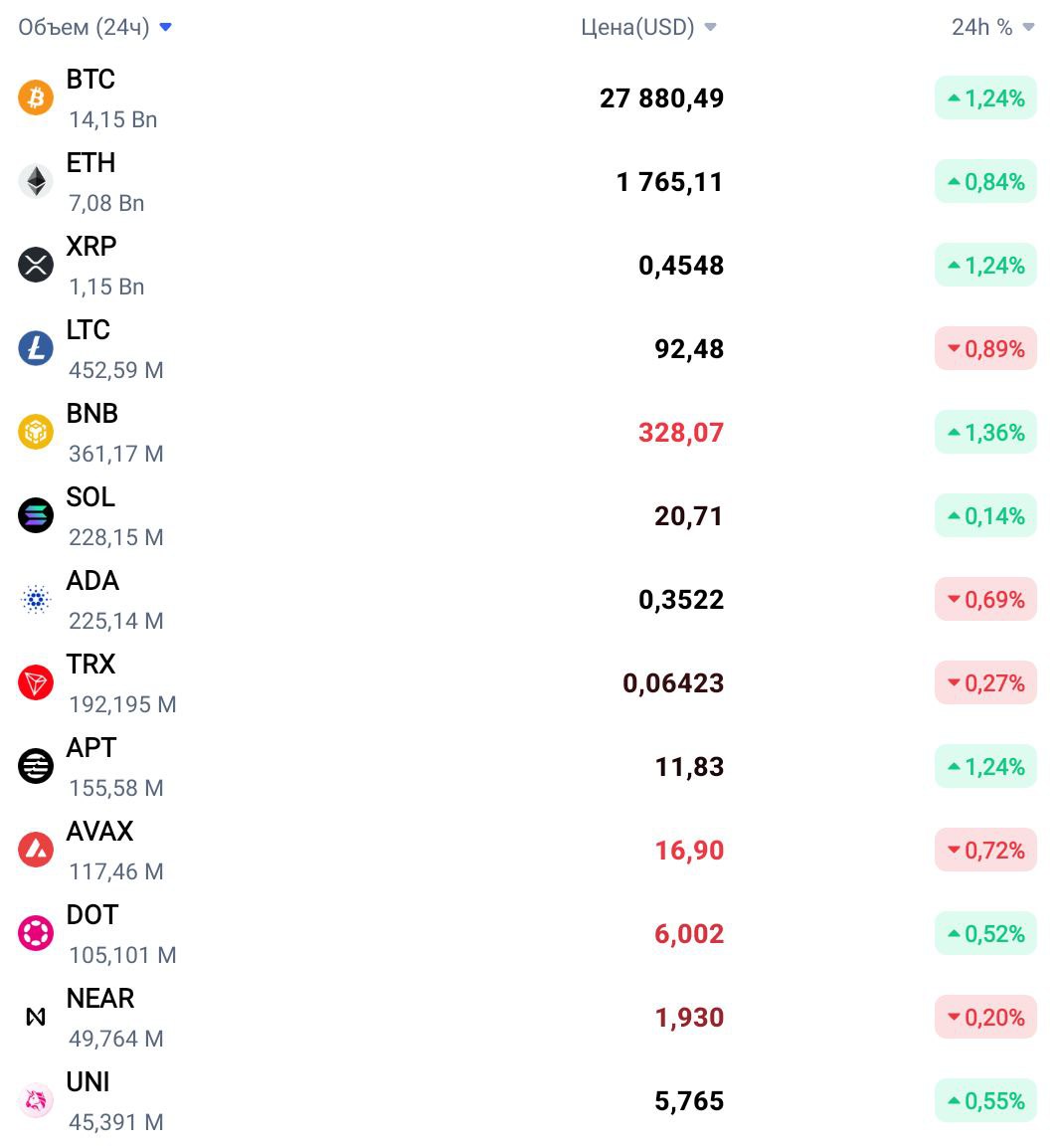Sort by Объем (24ч) dropdown arrow

tap(165, 27)
